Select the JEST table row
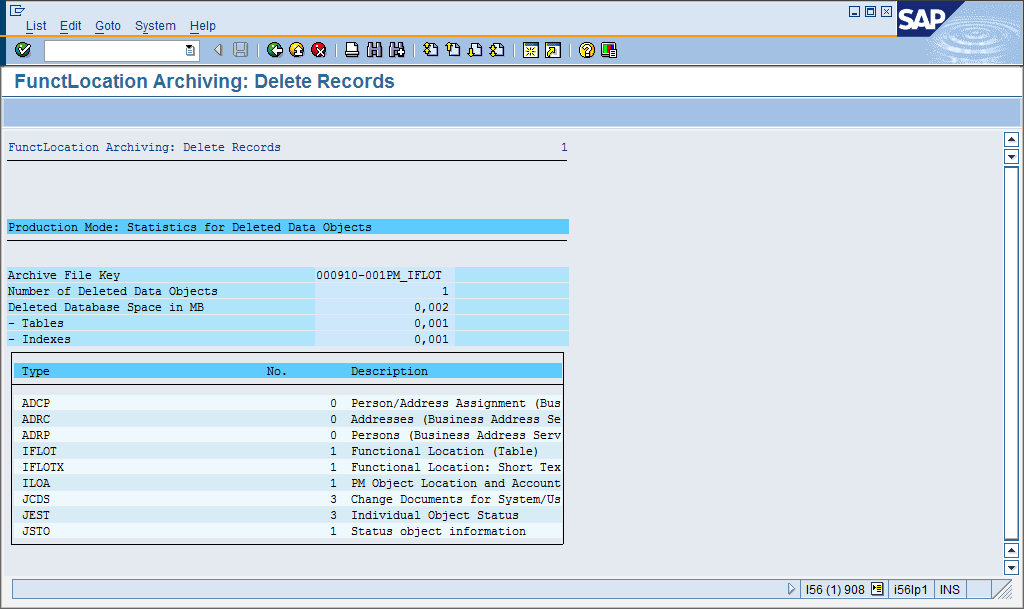1024x609 pixels. pos(287,515)
